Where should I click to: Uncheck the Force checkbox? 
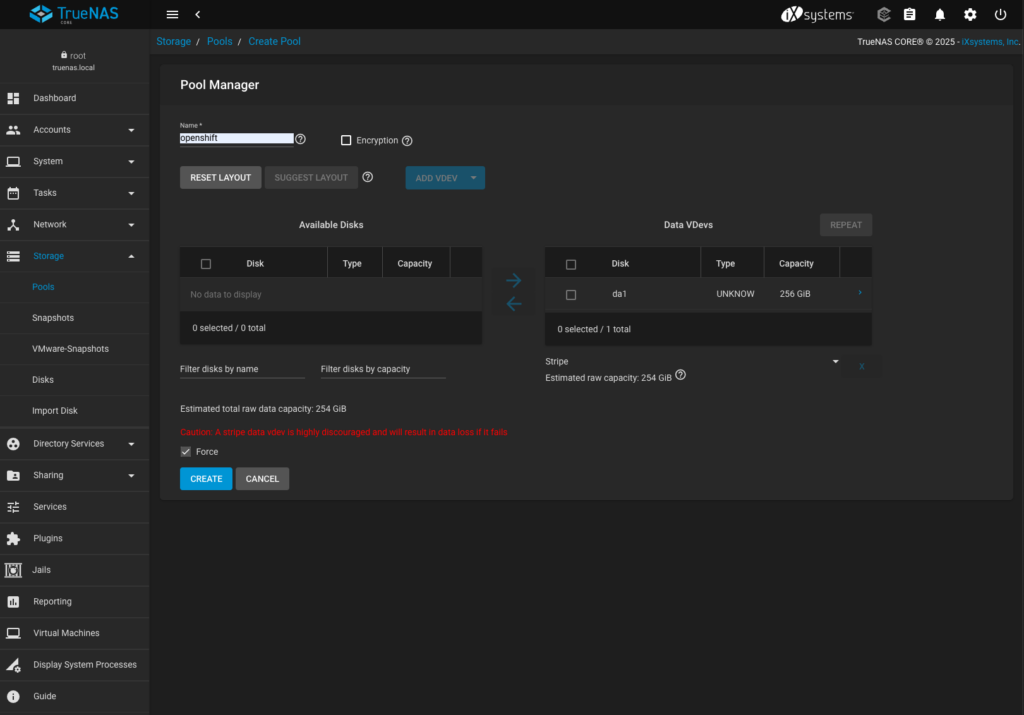click(x=185, y=452)
